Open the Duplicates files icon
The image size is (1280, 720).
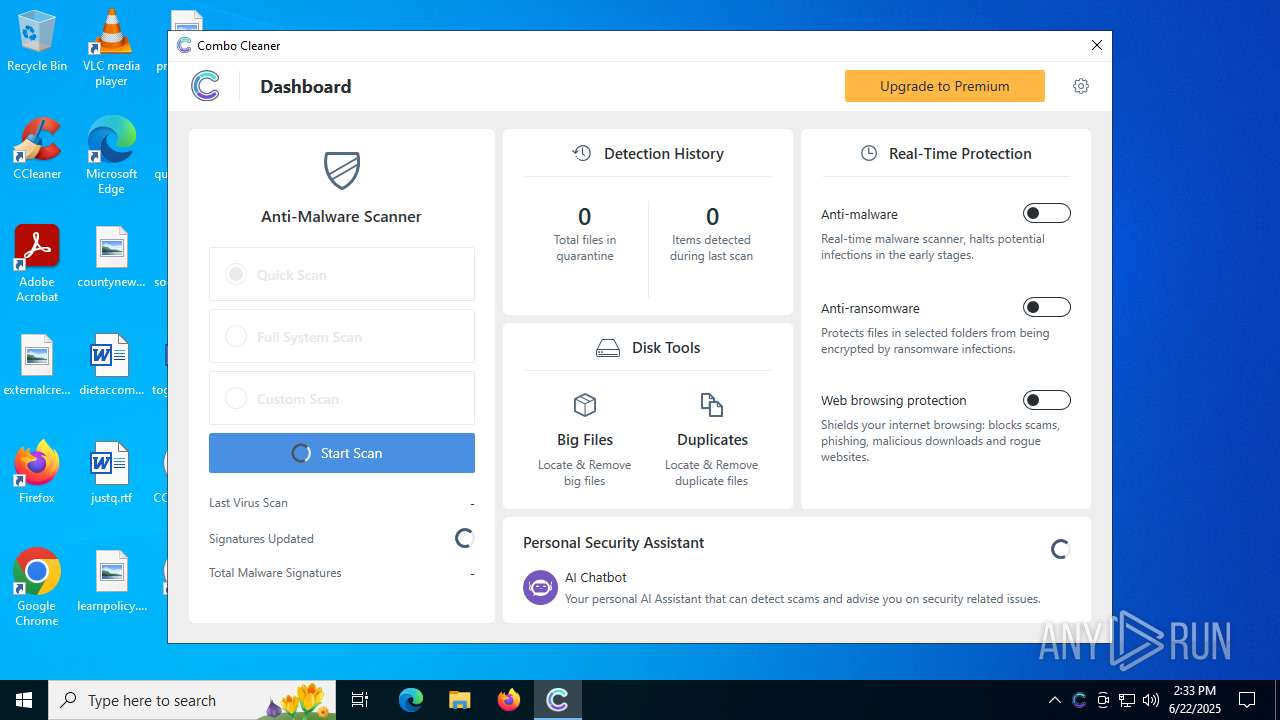pyautogui.click(x=712, y=405)
